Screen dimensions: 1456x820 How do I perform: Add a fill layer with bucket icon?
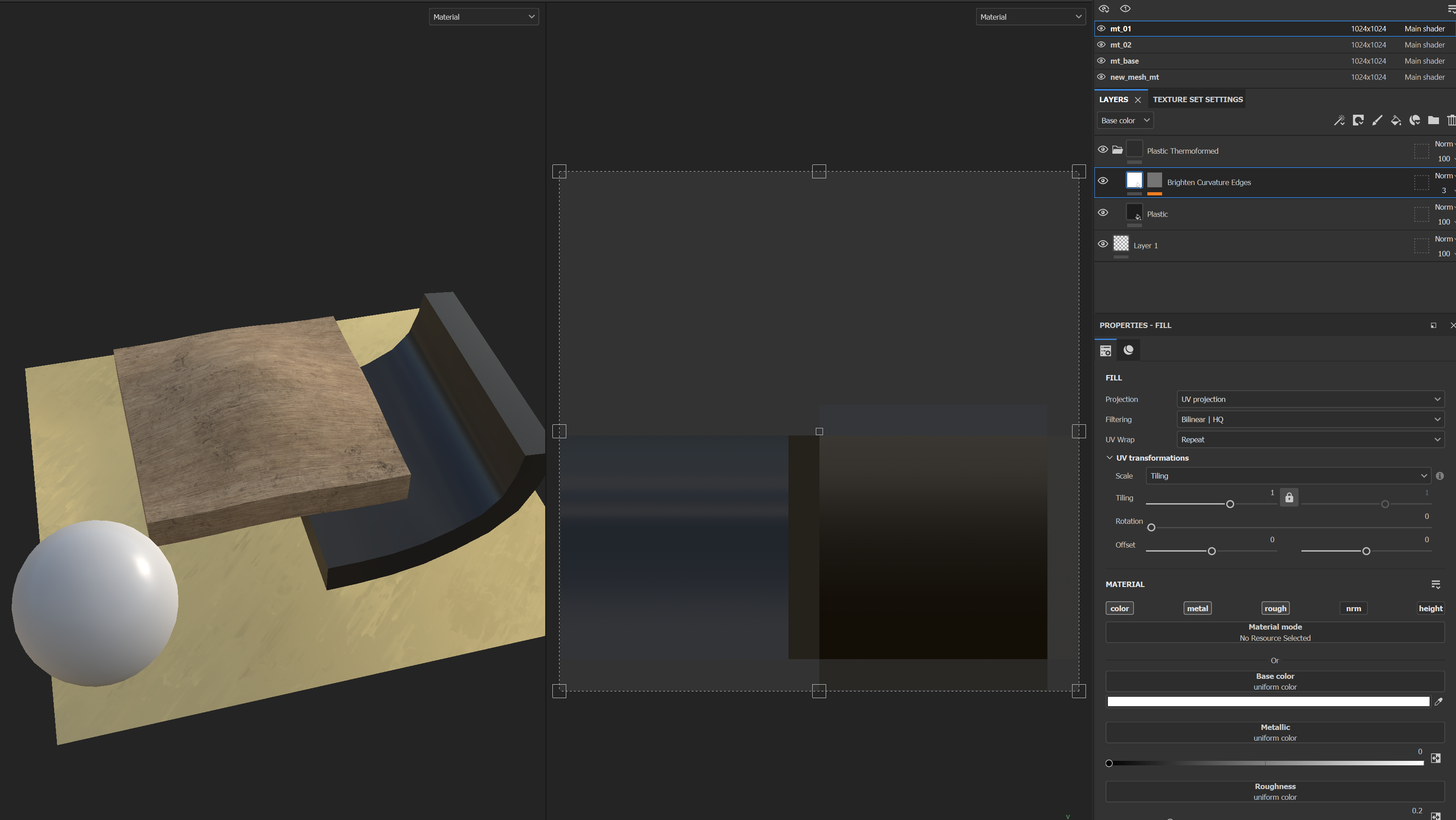(x=1396, y=121)
